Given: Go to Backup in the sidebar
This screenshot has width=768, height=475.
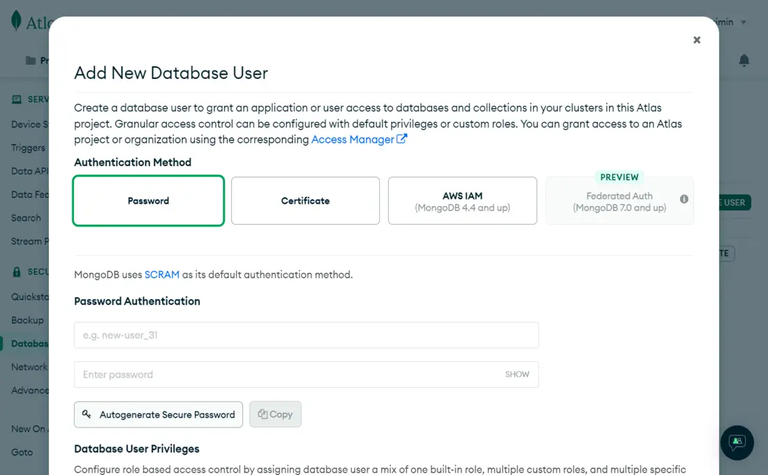Looking at the screenshot, I should point(27,320).
